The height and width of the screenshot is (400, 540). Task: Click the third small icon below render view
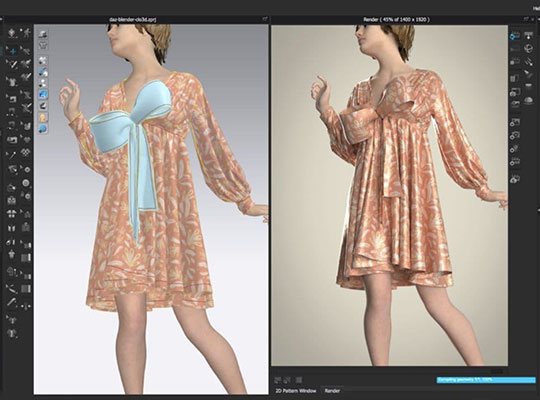coord(299,380)
